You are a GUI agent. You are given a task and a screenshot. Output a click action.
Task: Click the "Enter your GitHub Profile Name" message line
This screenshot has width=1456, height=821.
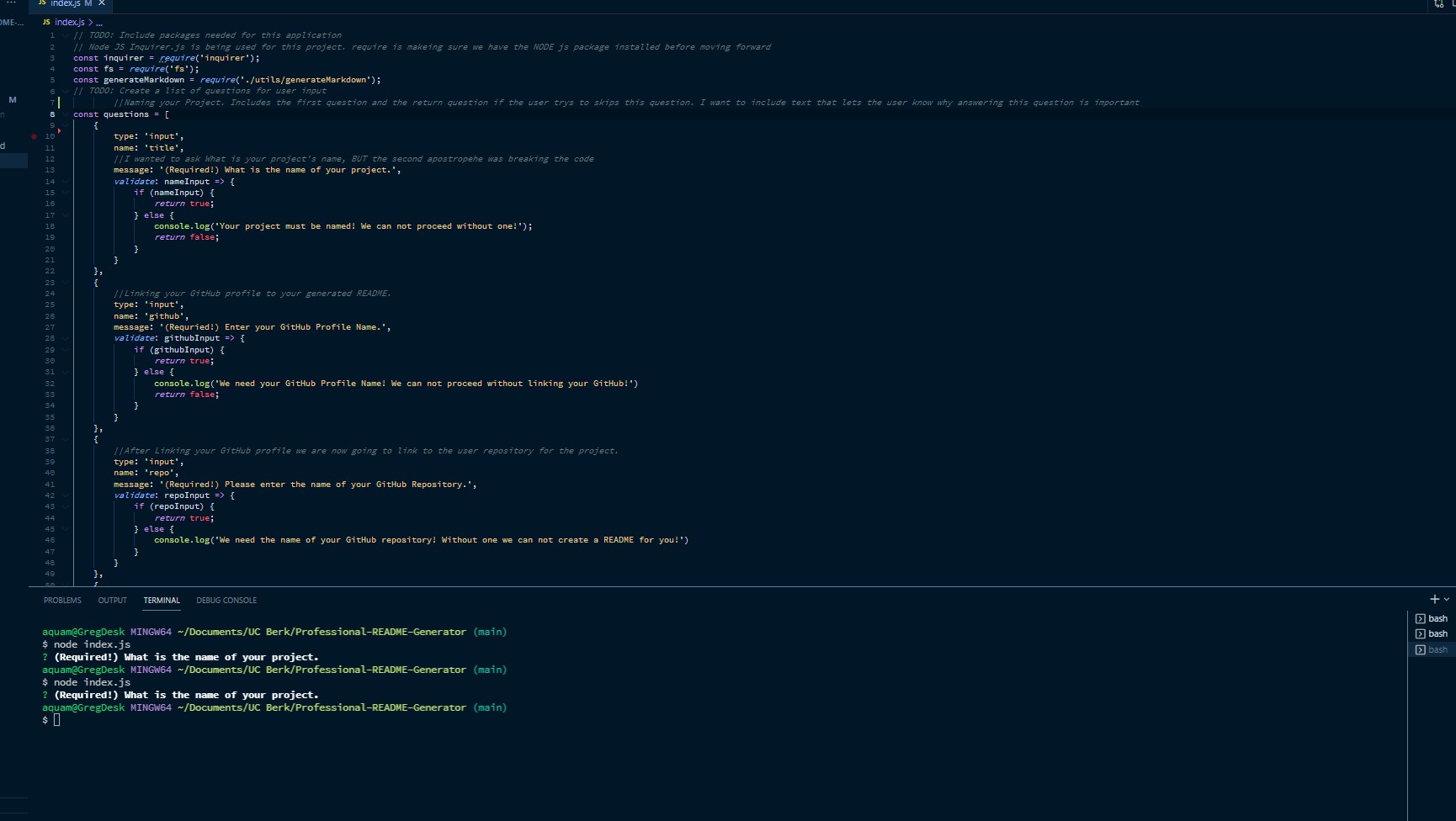(252, 327)
